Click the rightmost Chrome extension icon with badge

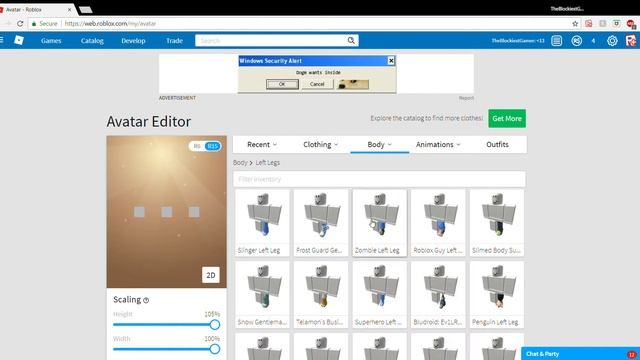(x=631, y=24)
